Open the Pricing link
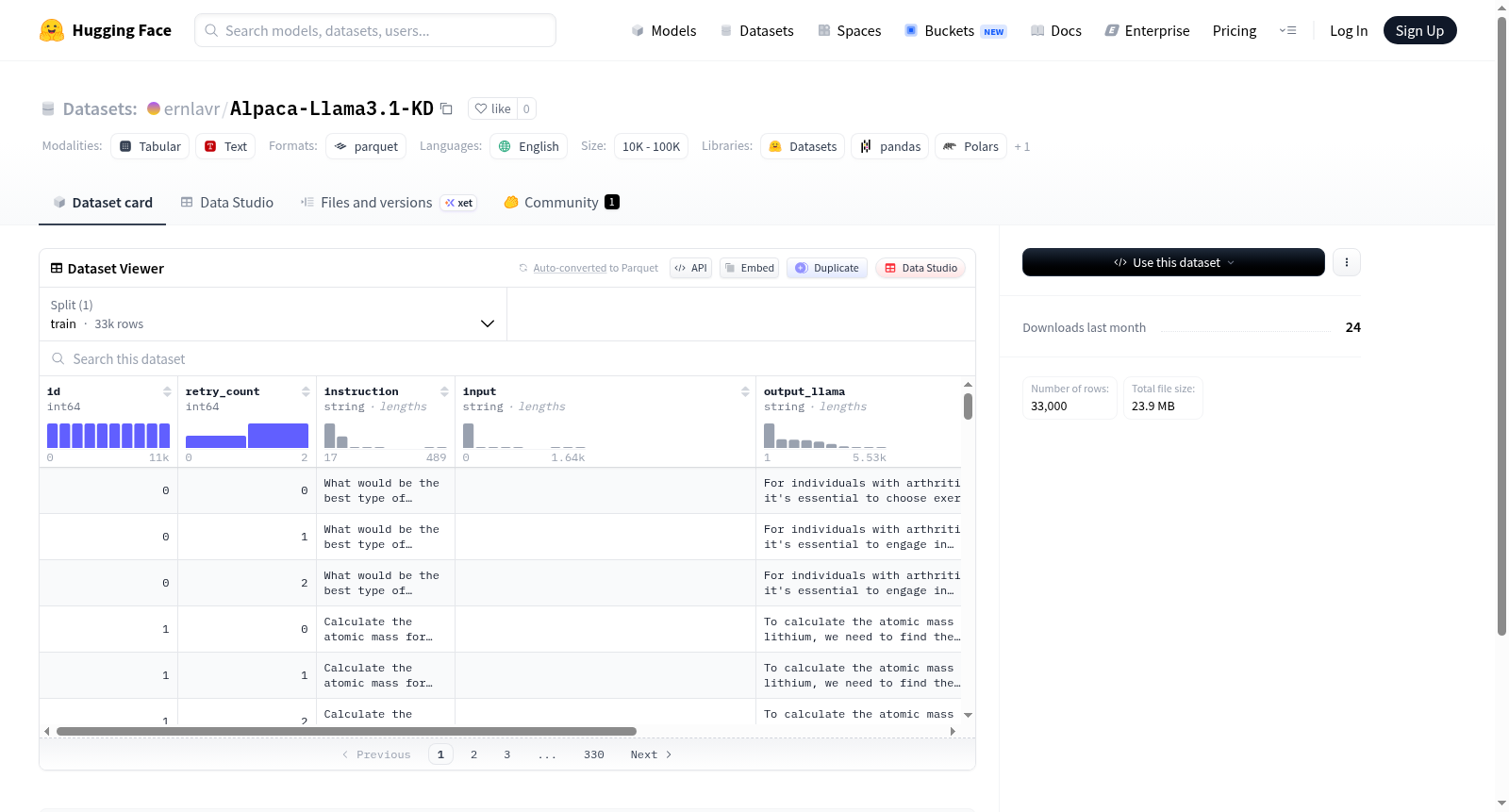 [1235, 30]
